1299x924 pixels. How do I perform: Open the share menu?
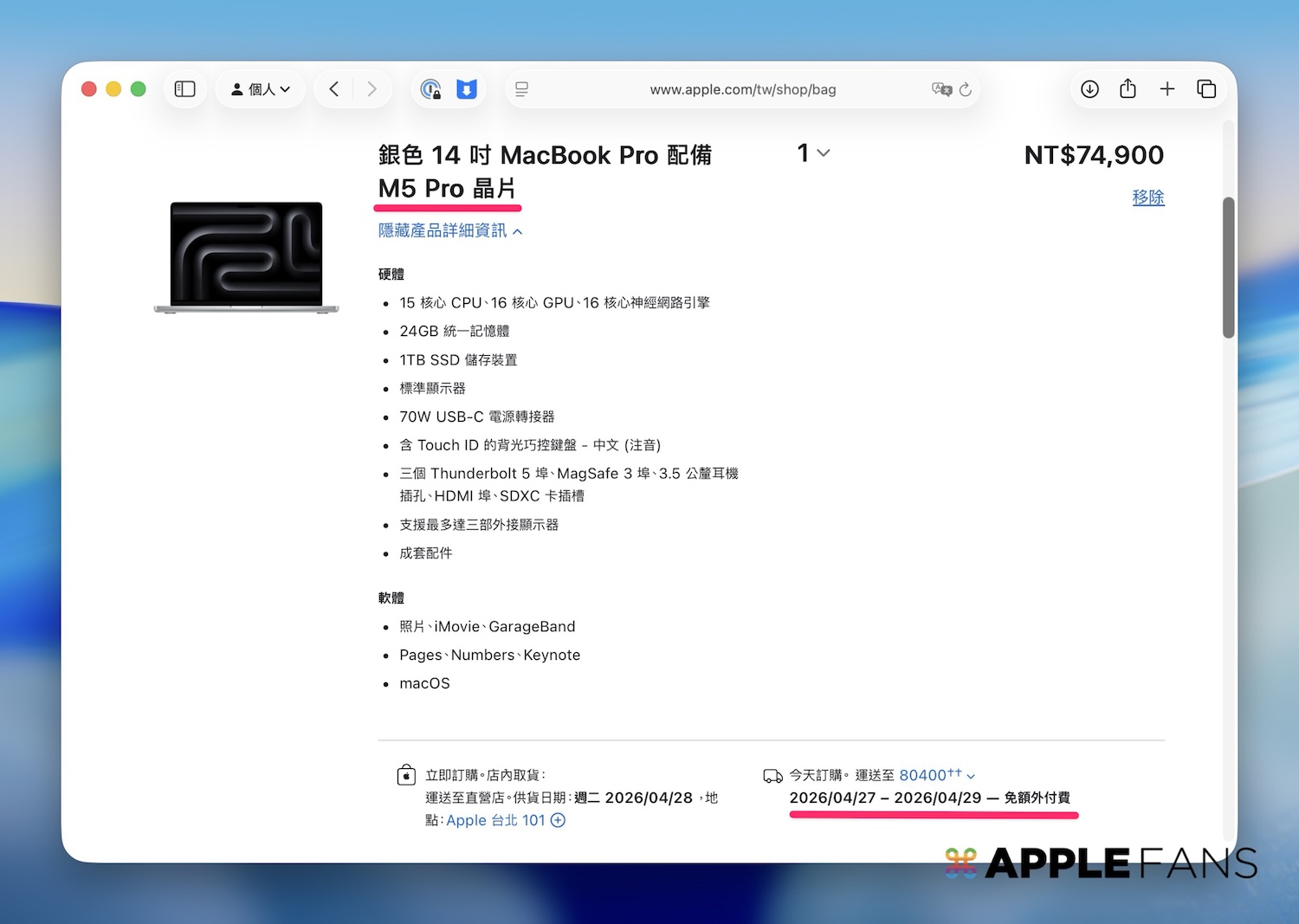click(1128, 89)
